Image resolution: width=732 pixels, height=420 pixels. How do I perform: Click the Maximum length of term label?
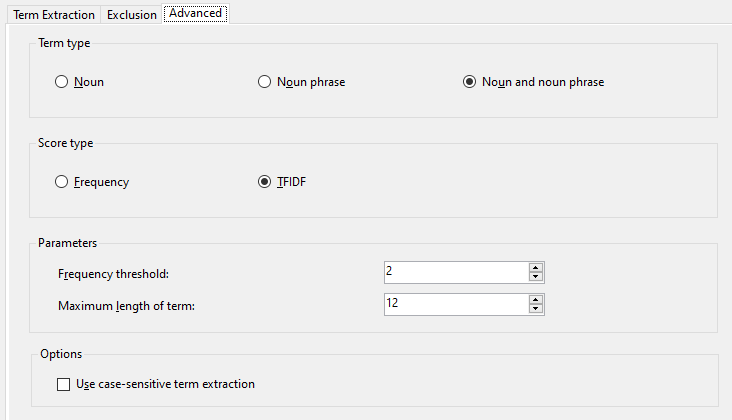(x=127, y=304)
